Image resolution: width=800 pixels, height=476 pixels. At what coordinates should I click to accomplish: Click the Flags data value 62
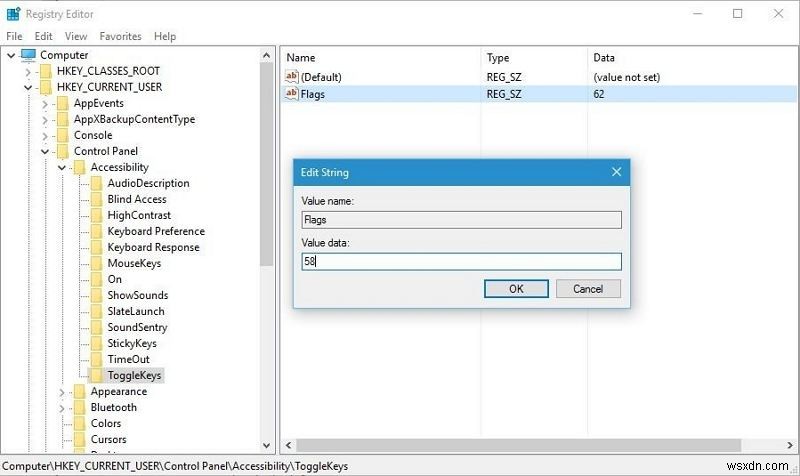coord(598,94)
